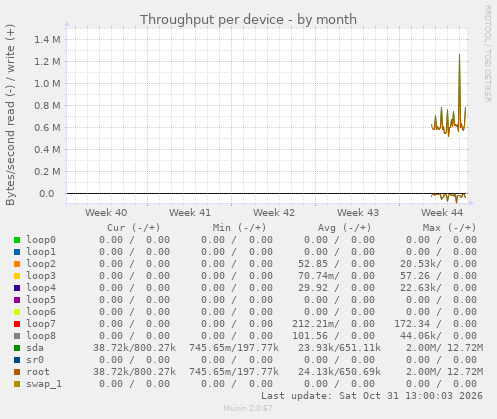Image resolution: width=497 pixels, height=419 pixels.
Task: Select the swap_1 legend label
Action: [44, 384]
